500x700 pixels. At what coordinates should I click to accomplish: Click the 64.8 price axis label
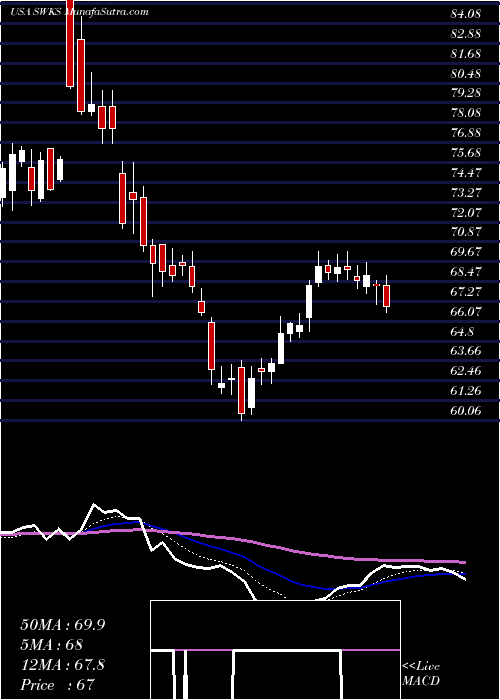coord(462,332)
